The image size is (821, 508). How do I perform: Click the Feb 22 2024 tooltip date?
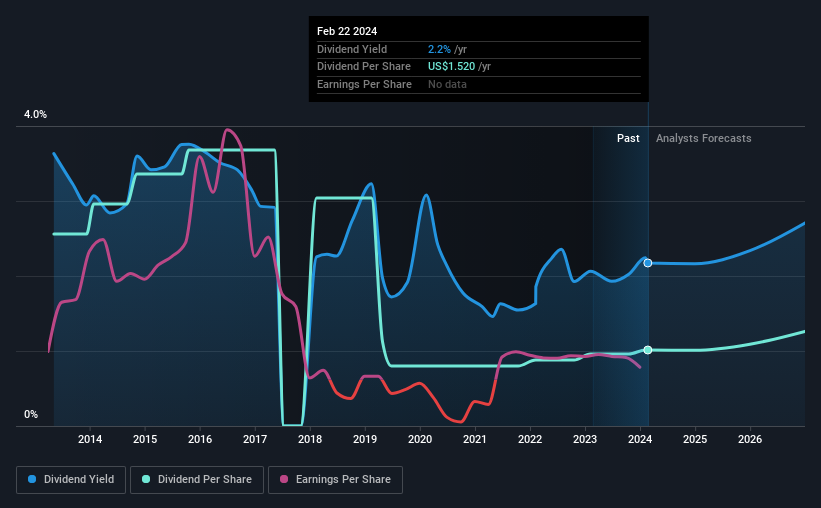coord(347,31)
